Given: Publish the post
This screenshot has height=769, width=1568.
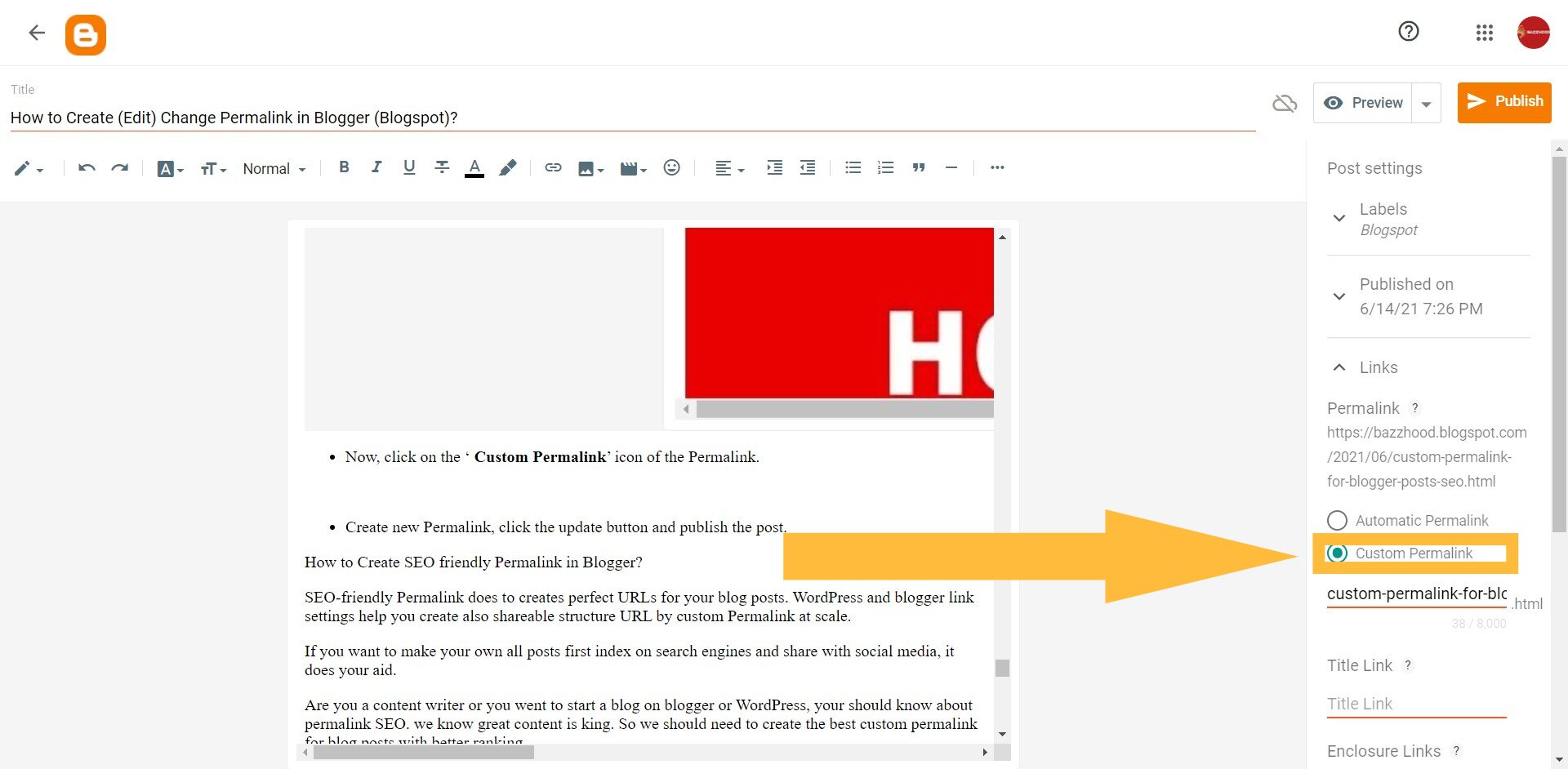Looking at the screenshot, I should coord(1504,102).
